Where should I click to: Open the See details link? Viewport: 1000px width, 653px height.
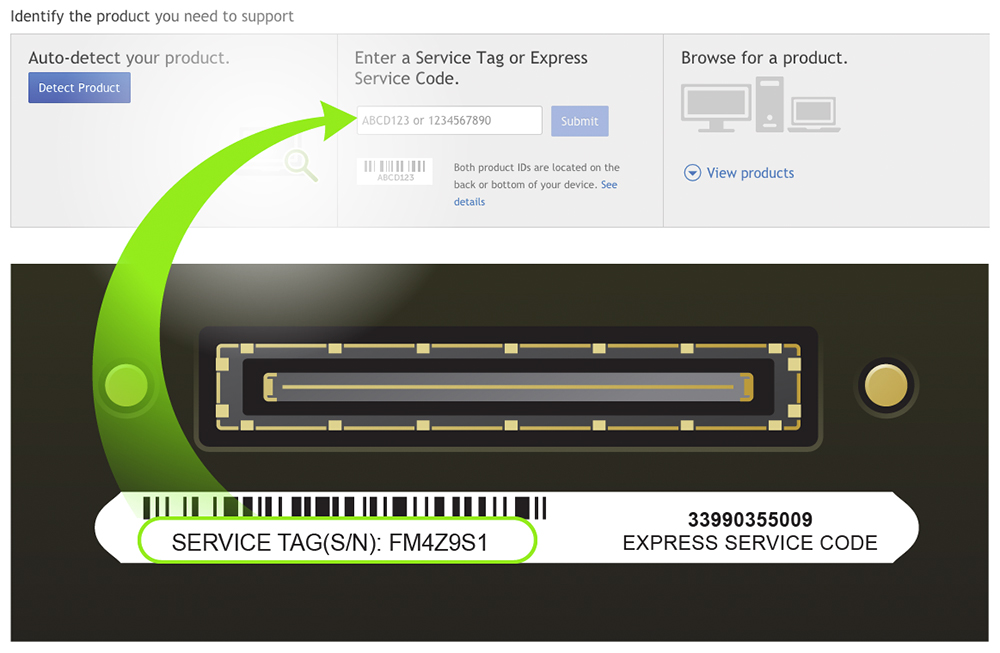tap(469, 201)
